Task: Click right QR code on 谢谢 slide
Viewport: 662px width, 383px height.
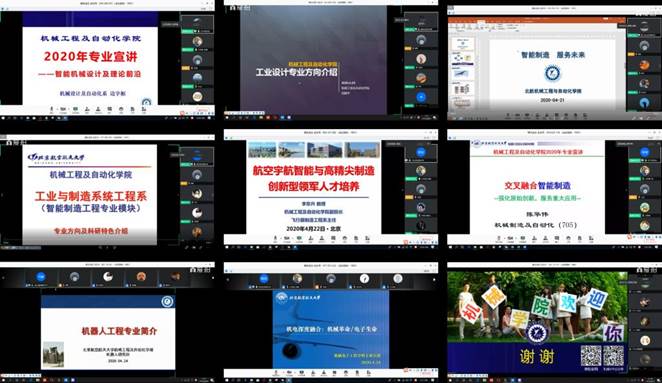Action: tap(613, 356)
